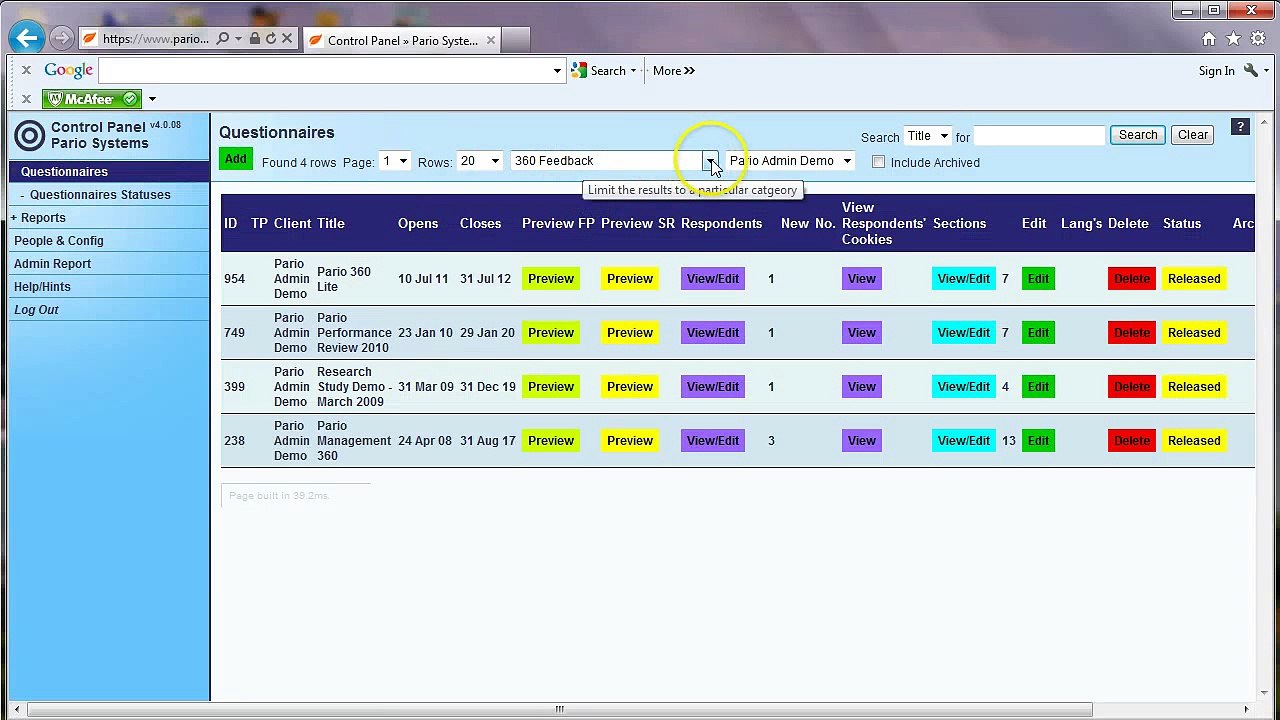
Task: Click the Search button beside Clear
Action: [1138, 135]
